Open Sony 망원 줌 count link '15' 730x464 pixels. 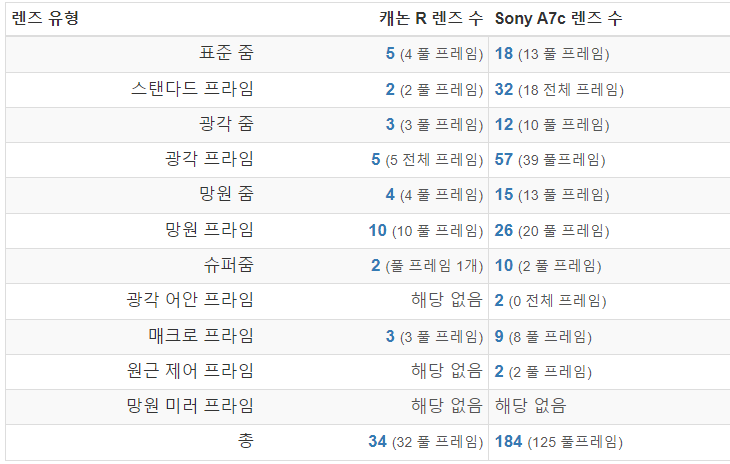pos(504,195)
